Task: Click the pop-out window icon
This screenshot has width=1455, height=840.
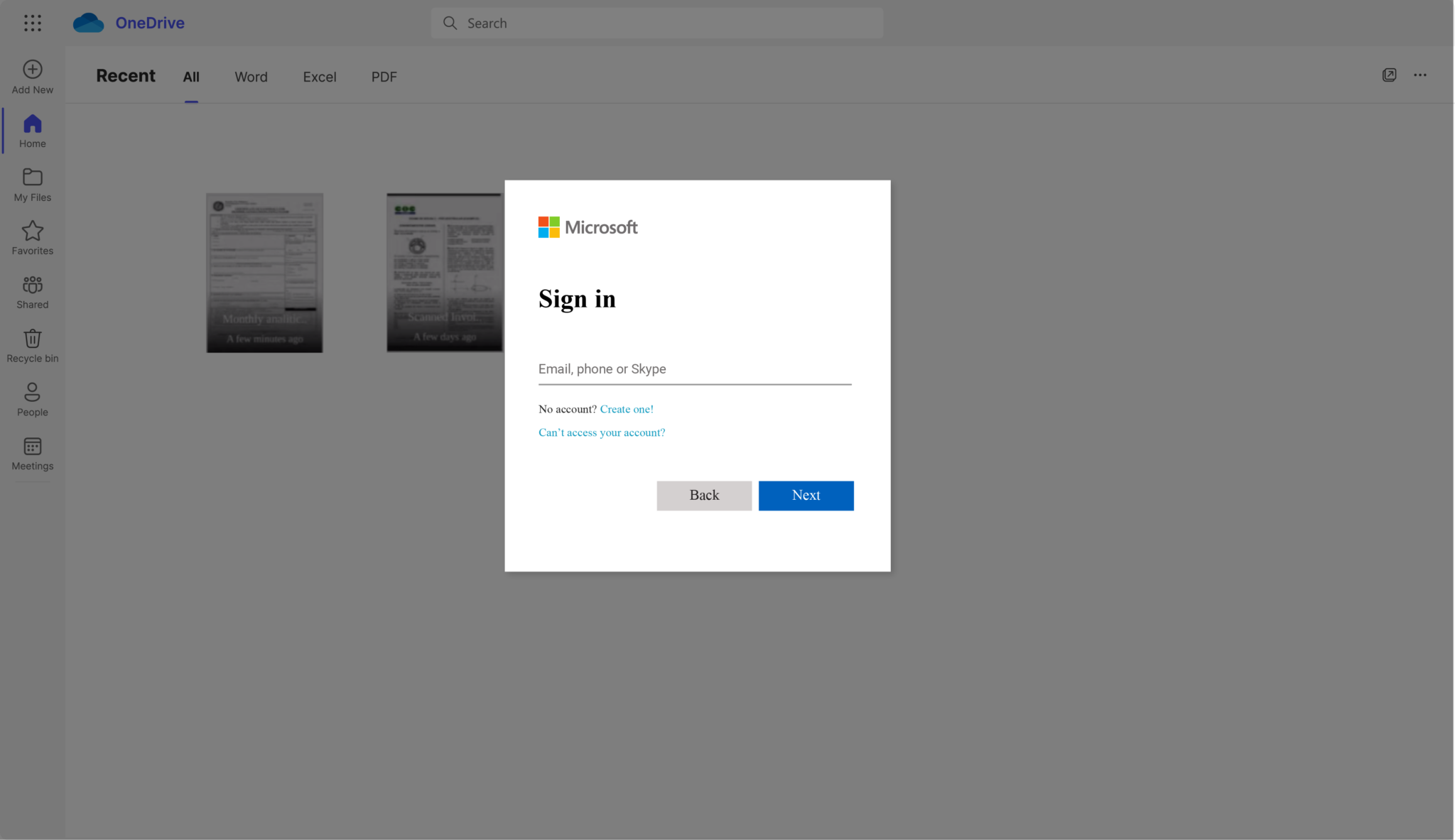Action: (1390, 75)
